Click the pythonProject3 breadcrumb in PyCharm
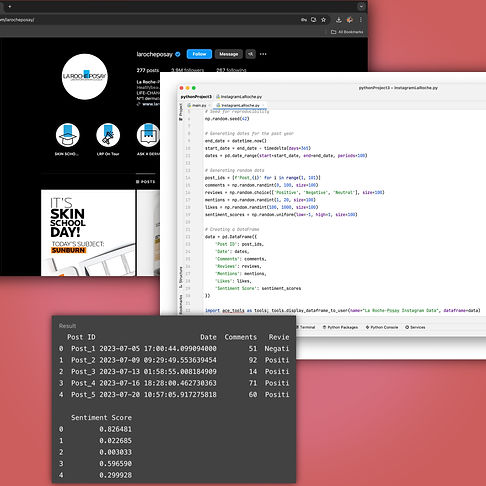486x486 pixels. coord(196,97)
